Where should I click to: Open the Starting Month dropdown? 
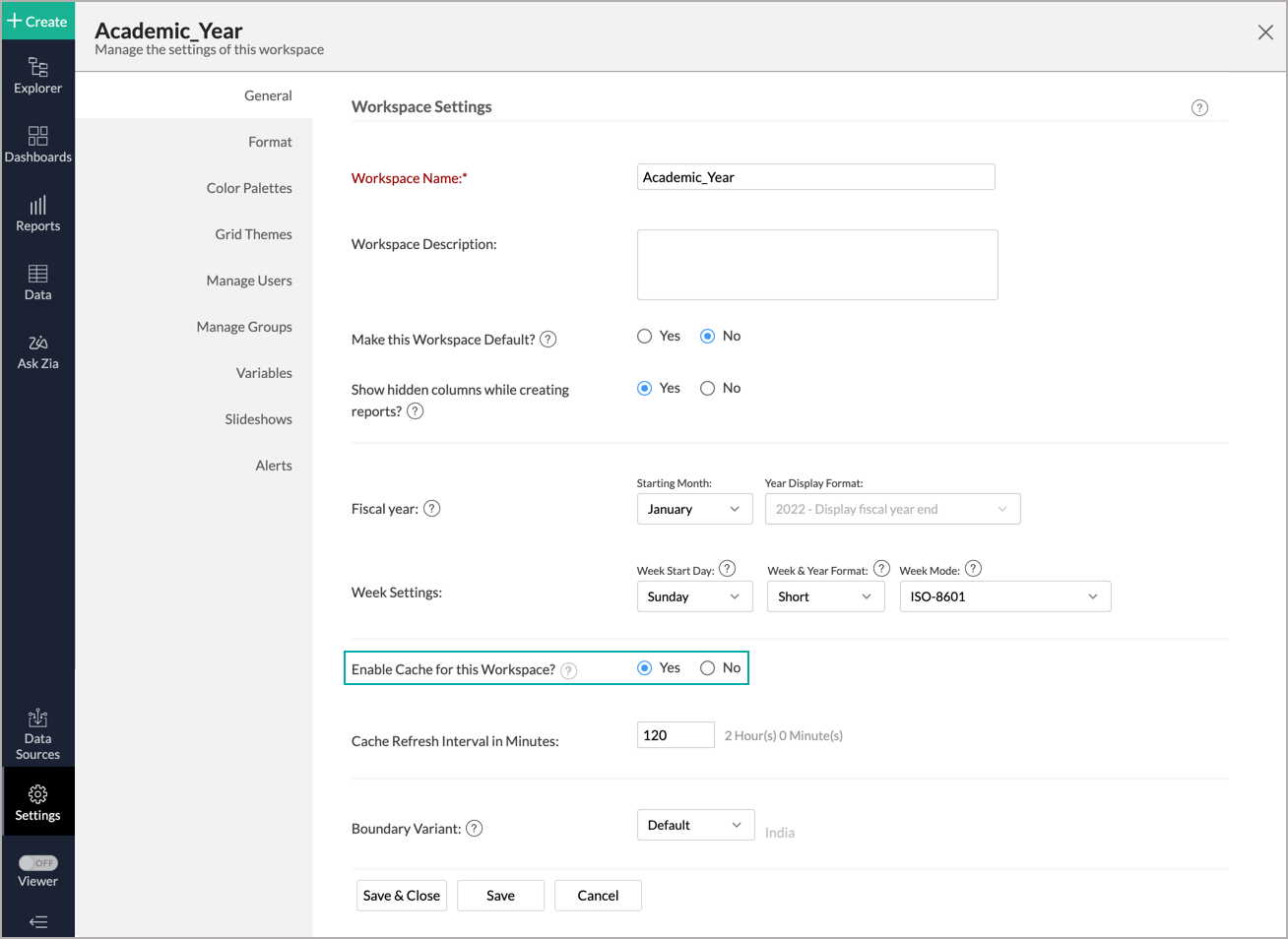click(x=694, y=509)
